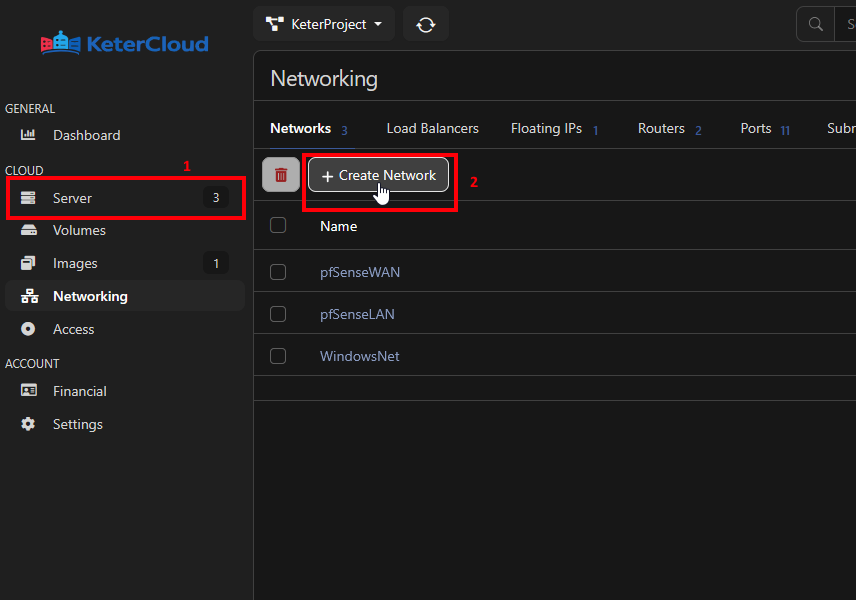The width and height of the screenshot is (856, 600).
Task: Open the KeterProject project dropdown
Action: coord(323,23)
